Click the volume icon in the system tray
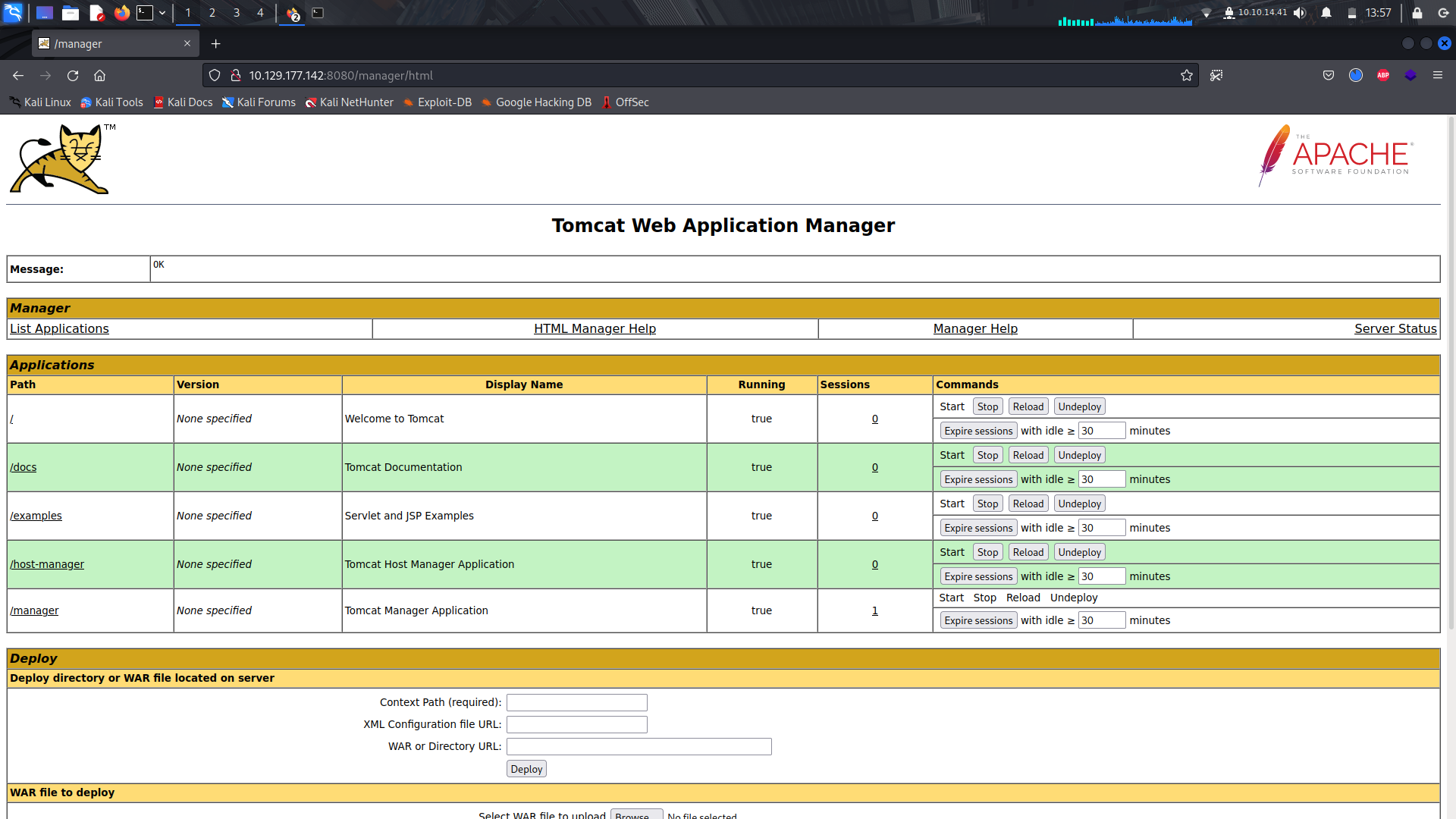Viewport: 1456px width, 819px height. (x=1300, y=13)
